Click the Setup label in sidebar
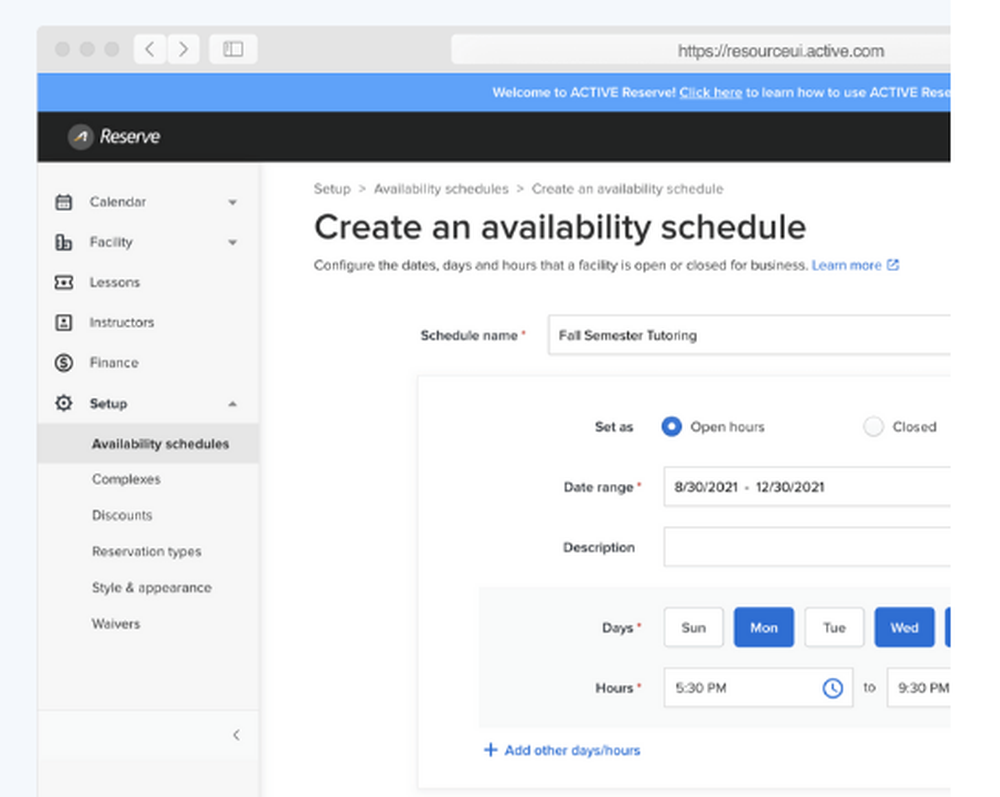1000x797 pixels. point(108,404)
